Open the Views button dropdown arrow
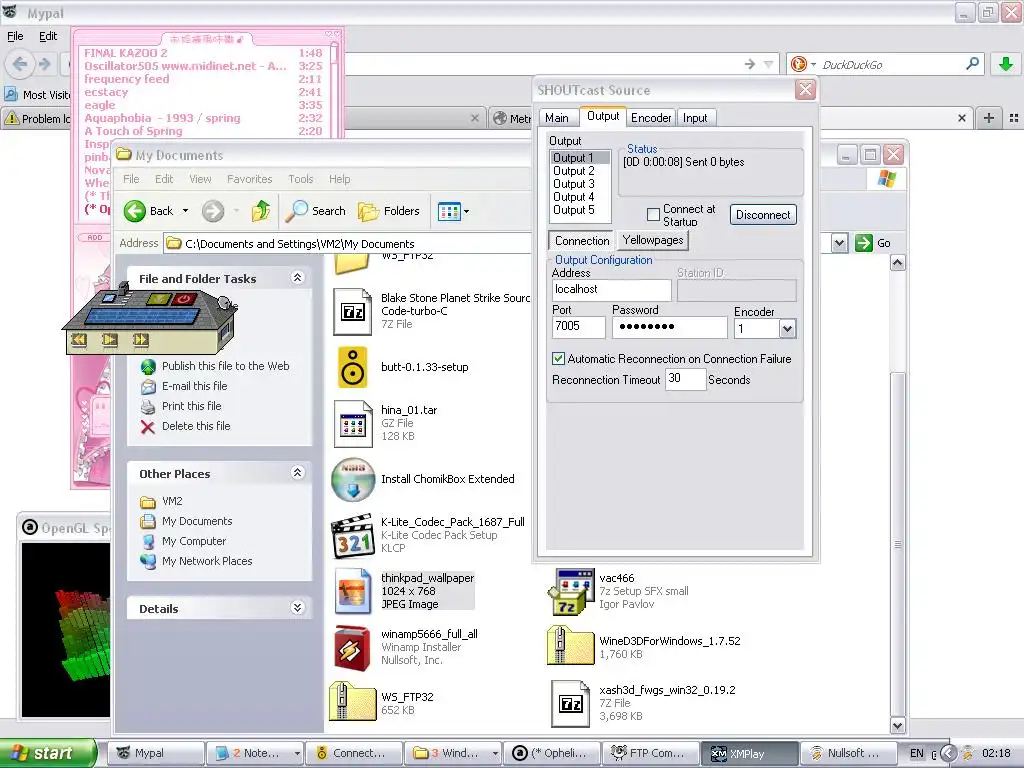The image size is (1024, 768). (x=466, y=212)
